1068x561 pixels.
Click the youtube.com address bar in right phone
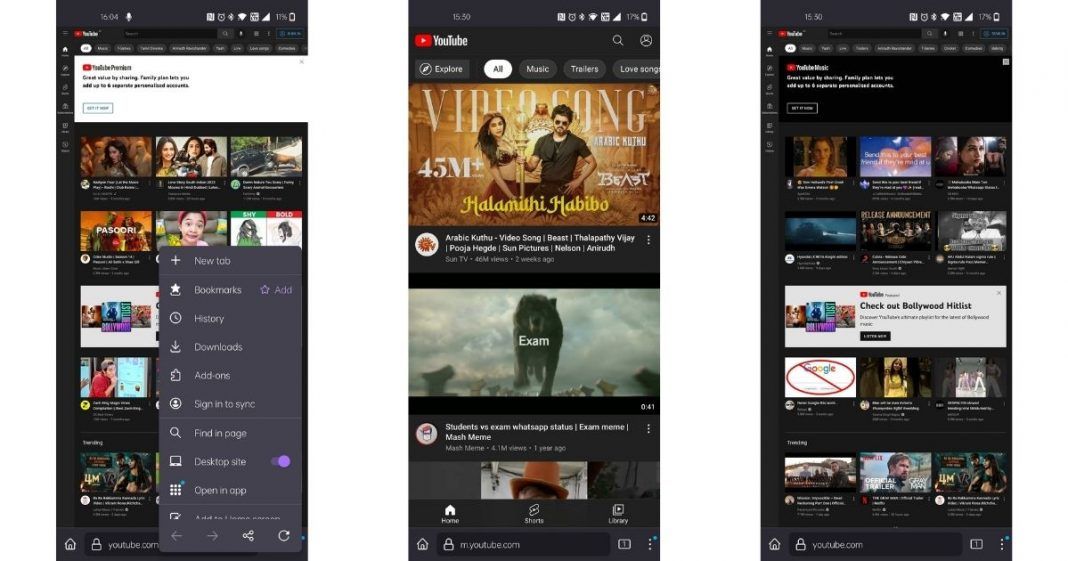click(x=875, y=545)
